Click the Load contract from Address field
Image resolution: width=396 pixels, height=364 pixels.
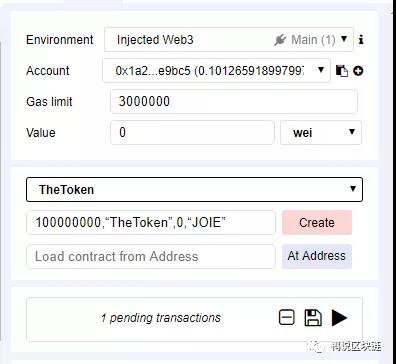151,256
